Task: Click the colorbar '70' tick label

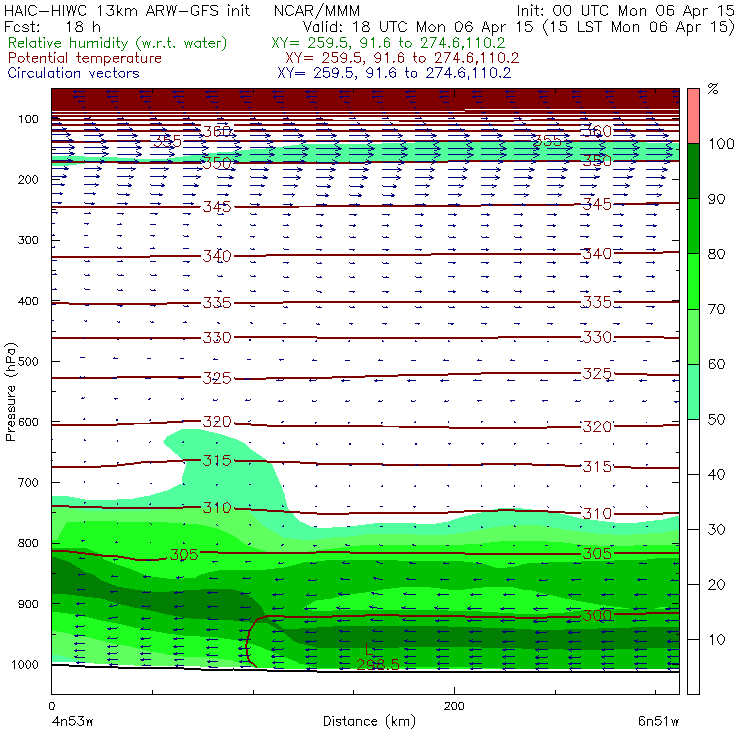Action: tap(716, 309)
